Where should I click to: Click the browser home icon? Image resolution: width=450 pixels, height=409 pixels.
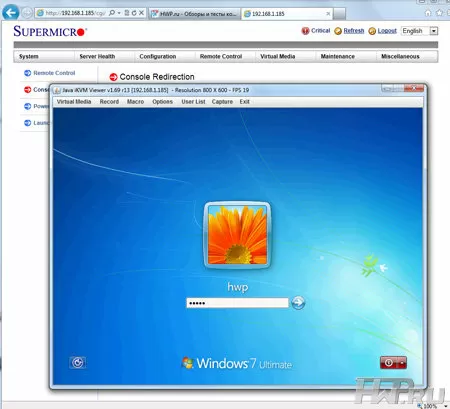pos(428,13)
